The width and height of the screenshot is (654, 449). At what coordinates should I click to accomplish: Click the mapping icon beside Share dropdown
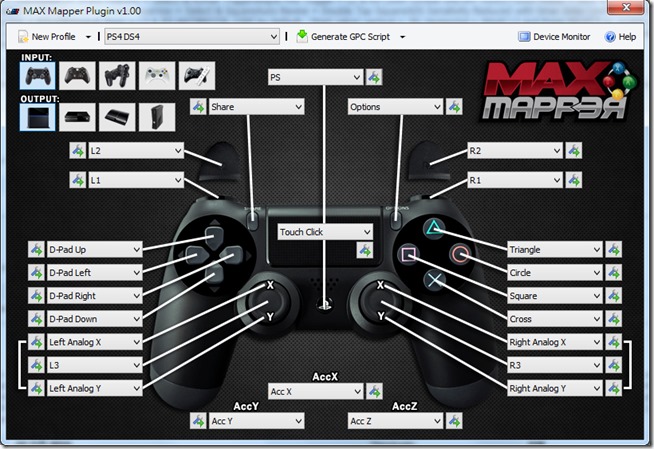(x=198, y=107)
